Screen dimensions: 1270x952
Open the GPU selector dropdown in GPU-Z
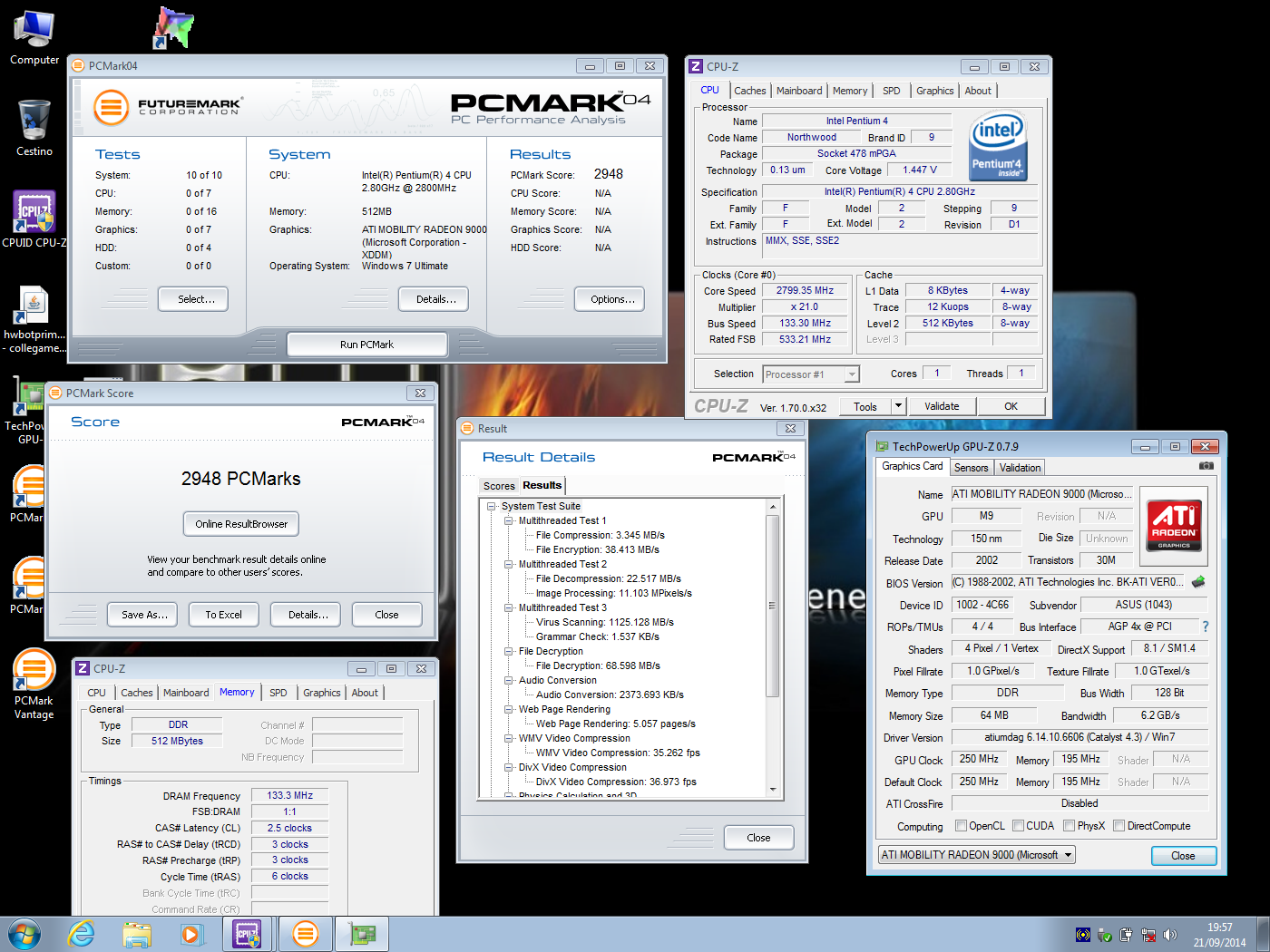pyautogui.click(x=976, y=855)
